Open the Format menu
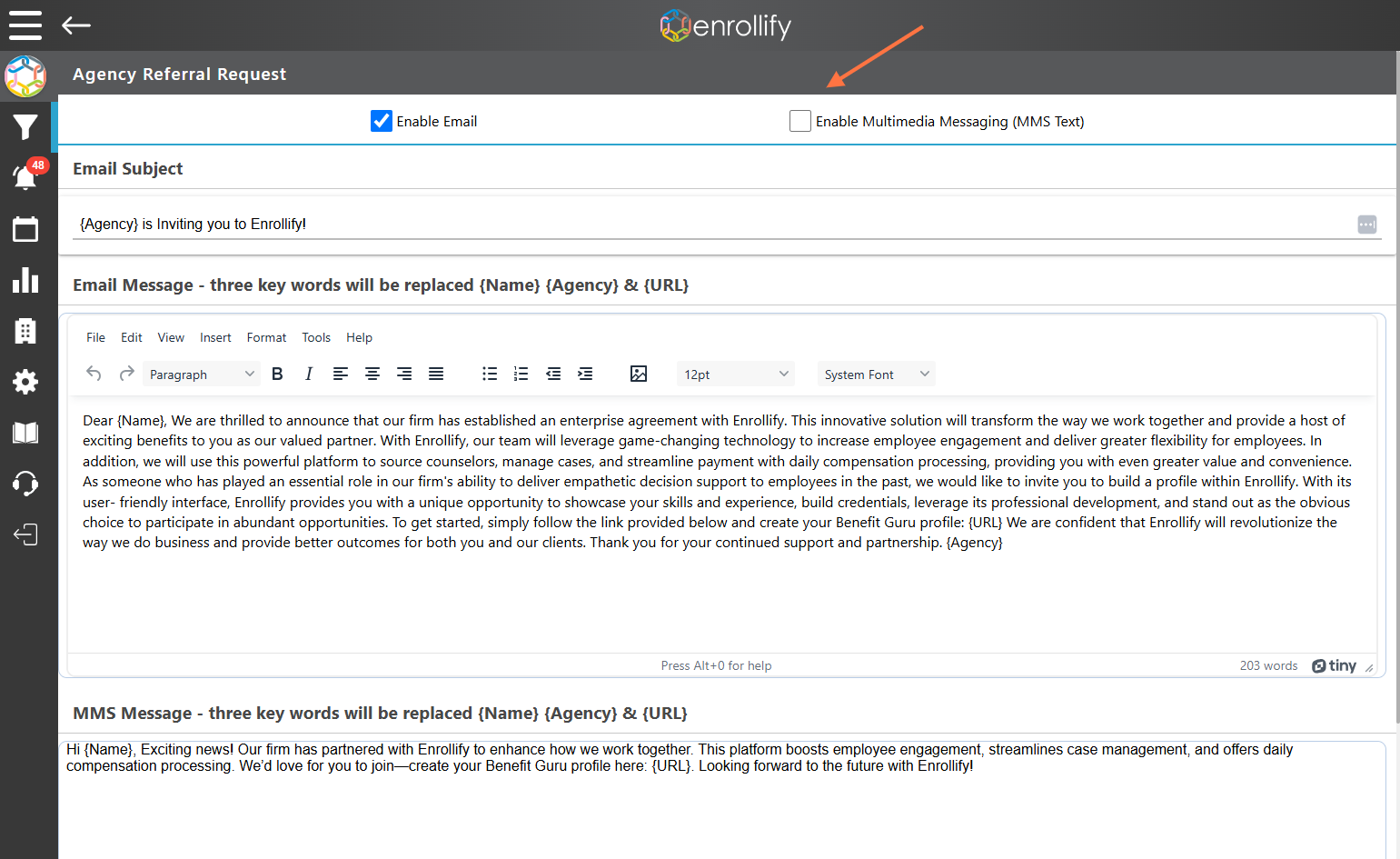Viewport: 1400px width, 859px height. 266,337
